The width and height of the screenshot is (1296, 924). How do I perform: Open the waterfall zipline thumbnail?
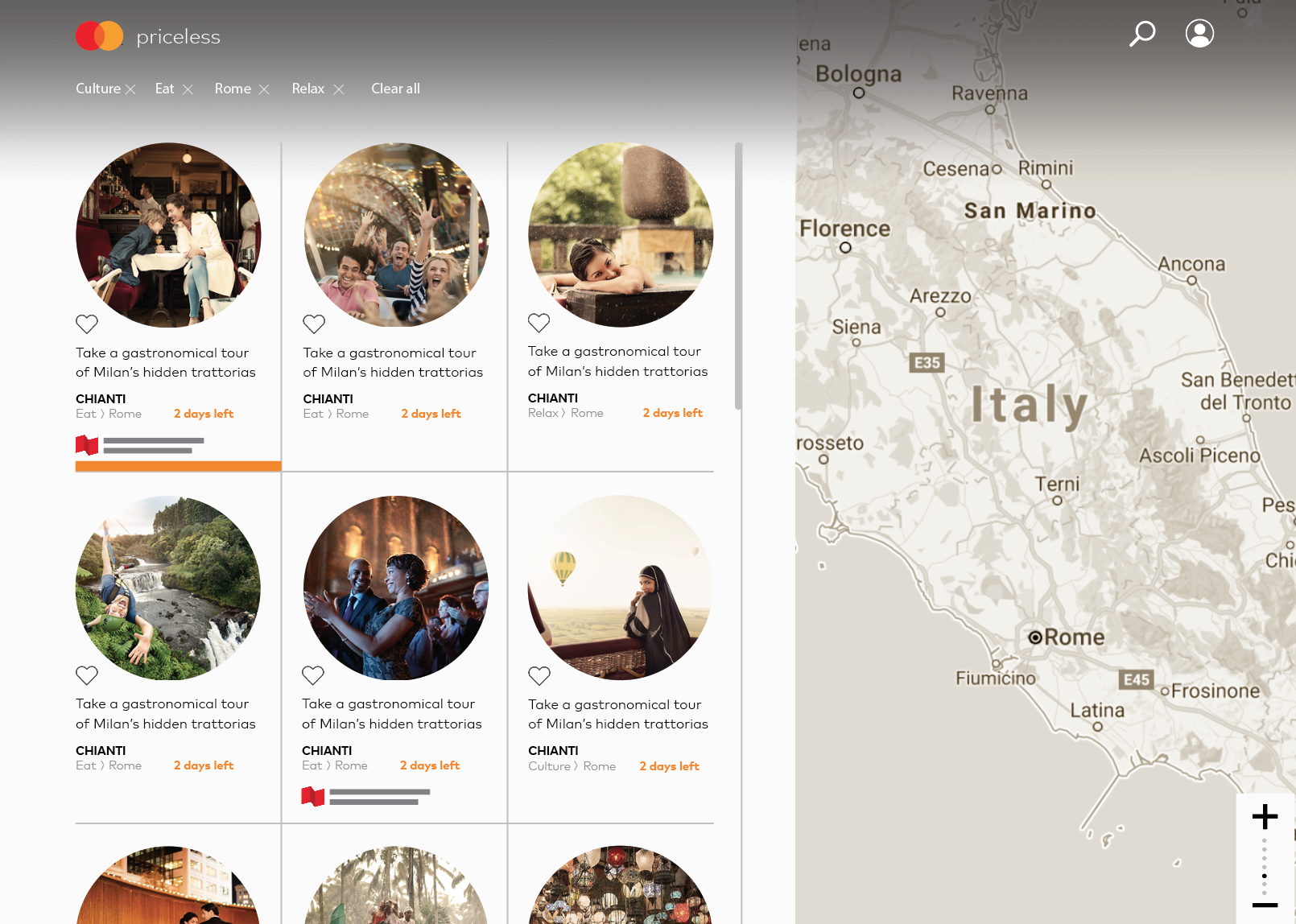tap(168, 588)
